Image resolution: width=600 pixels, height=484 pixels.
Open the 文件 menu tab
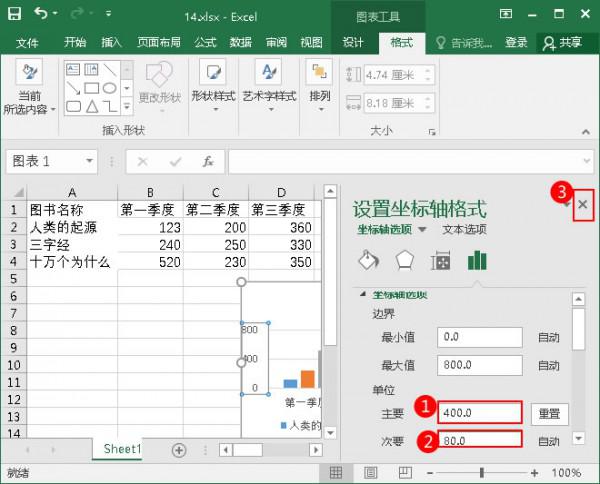pyautogui.click(x=27, y=42)
